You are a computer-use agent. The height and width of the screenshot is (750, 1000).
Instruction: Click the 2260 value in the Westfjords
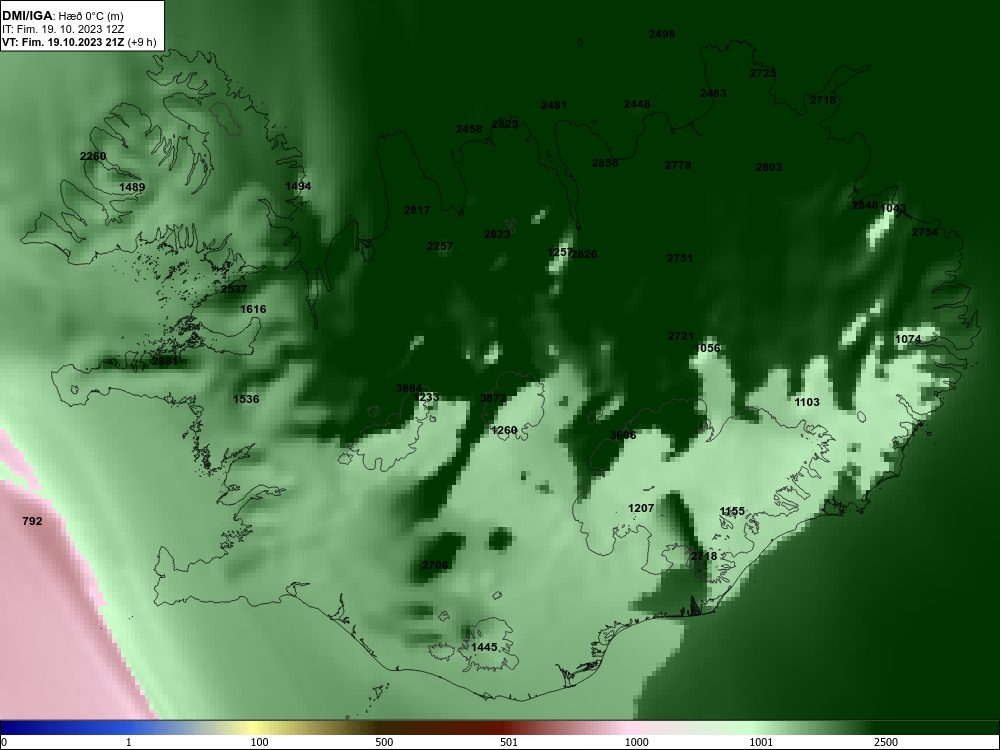pyautogui.click(x=93, y=156)
